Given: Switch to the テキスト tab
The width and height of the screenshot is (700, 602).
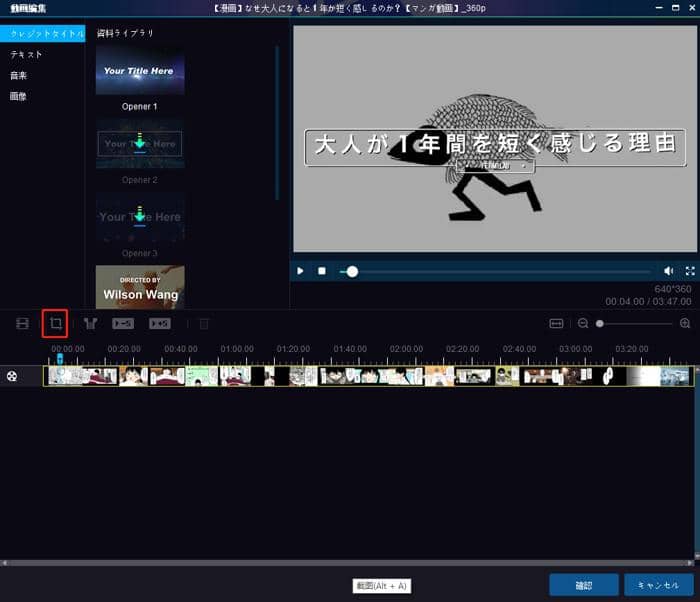Looking at the screenshot, I should [x=26, y=54].
